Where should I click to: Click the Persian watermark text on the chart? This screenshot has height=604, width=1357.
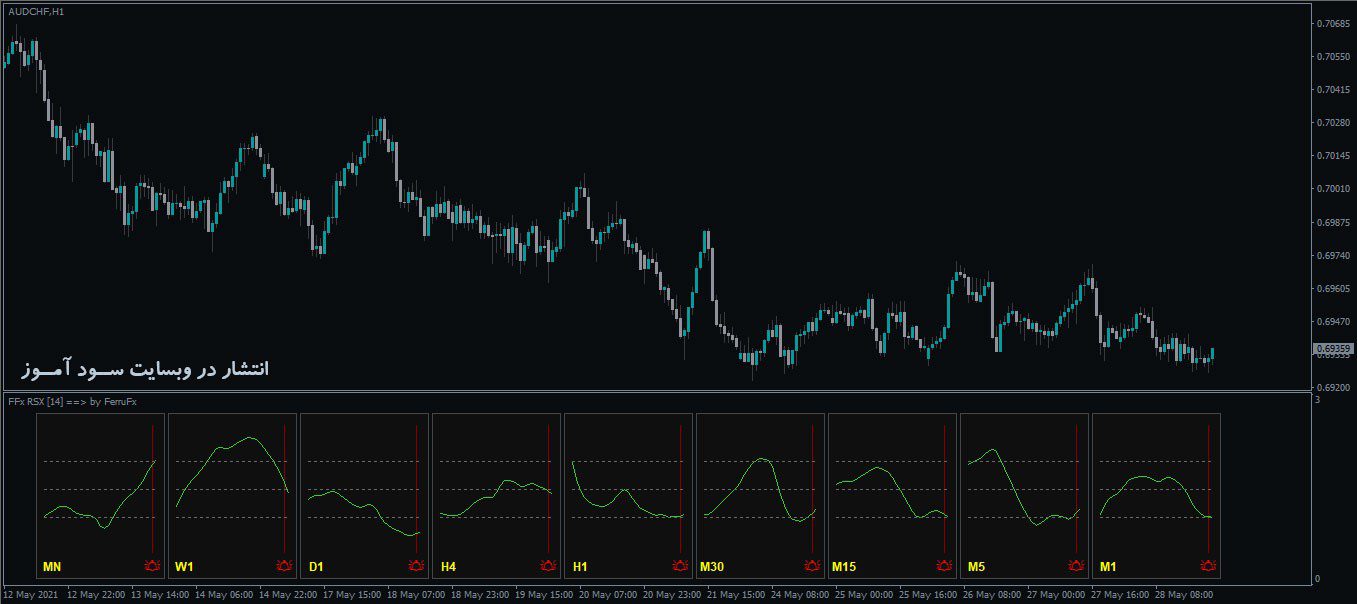[x=145, y=370]
